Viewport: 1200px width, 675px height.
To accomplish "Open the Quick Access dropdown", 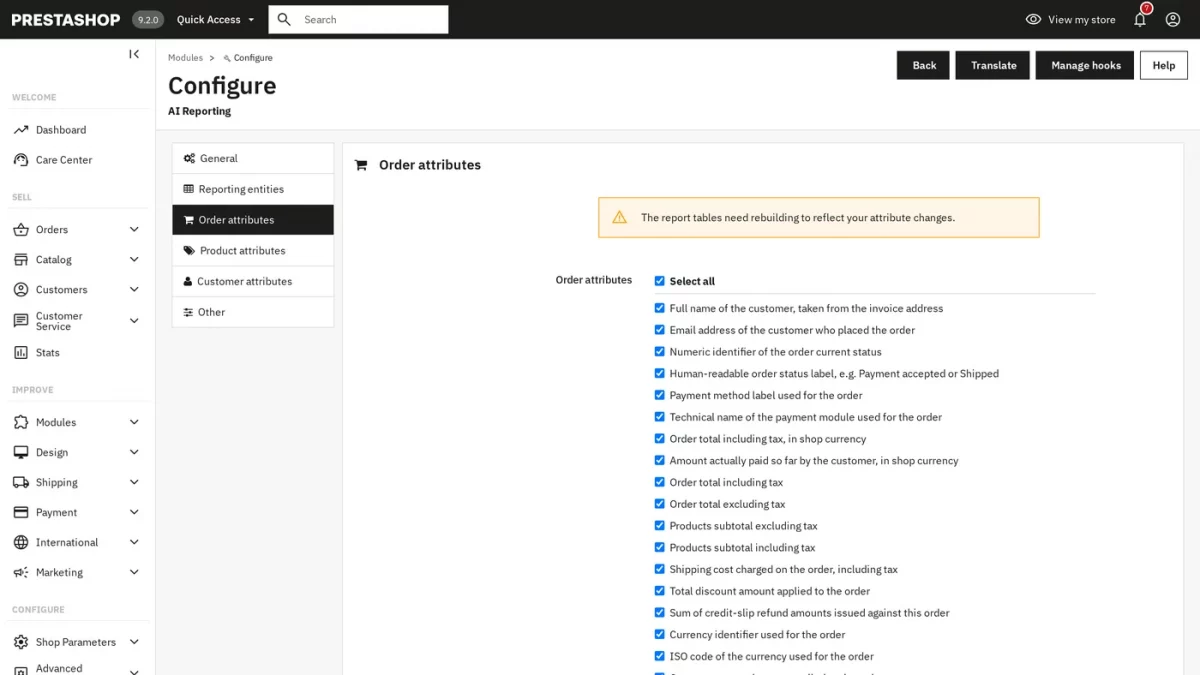I will pos(215,19).
